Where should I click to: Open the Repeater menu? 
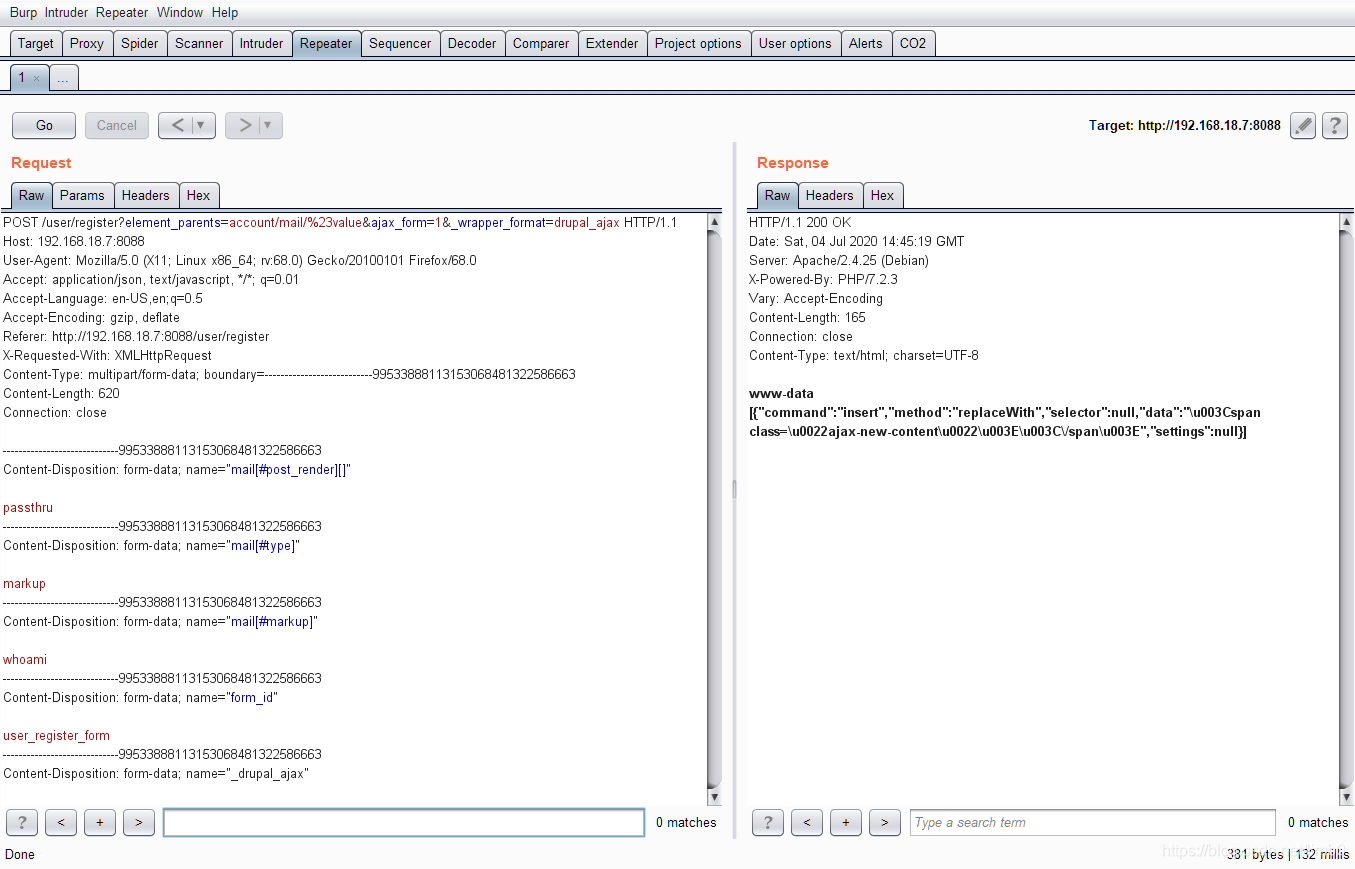[122, 12]
